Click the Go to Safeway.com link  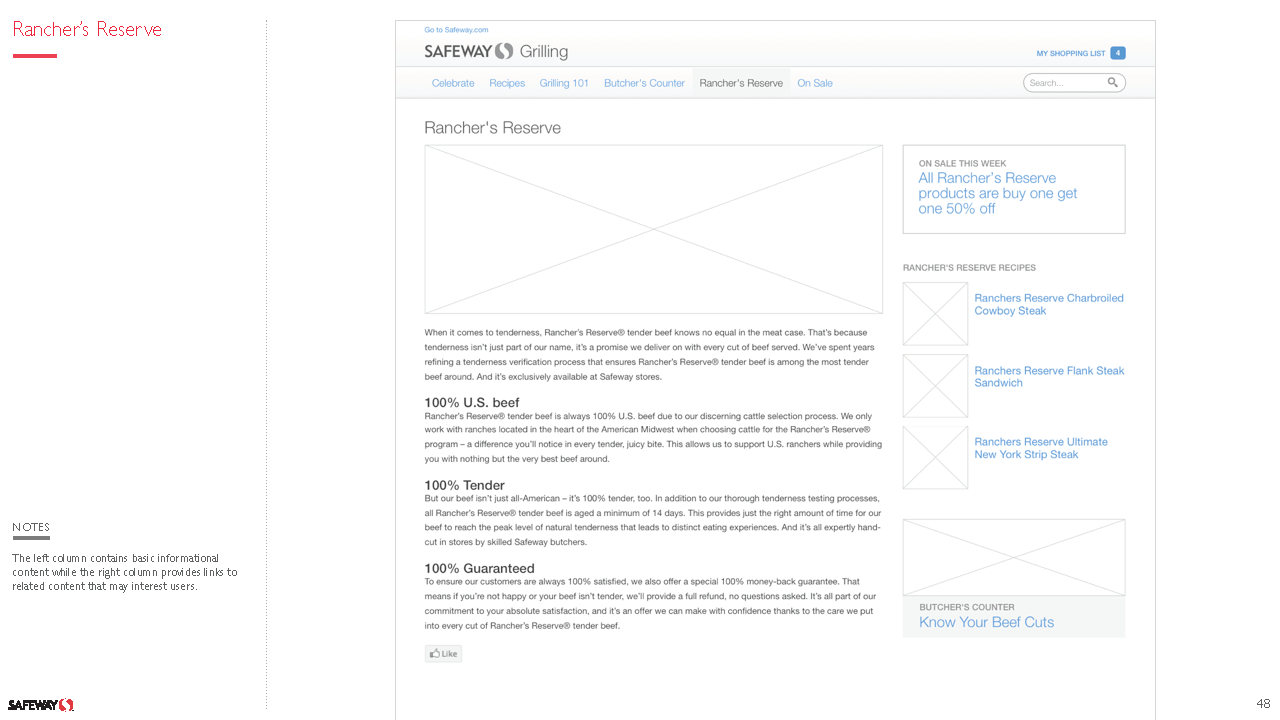click(456, 30)
